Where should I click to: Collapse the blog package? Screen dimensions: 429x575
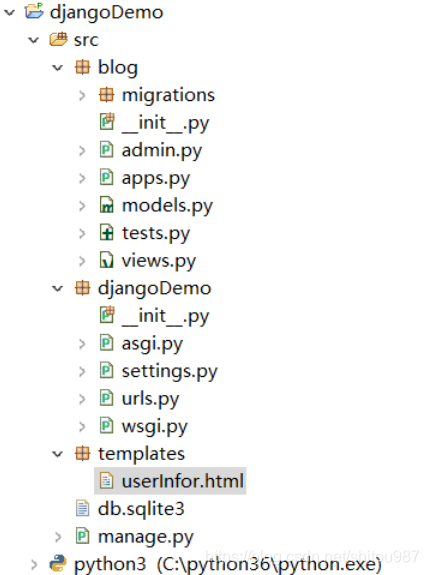click(x=58, y=67)
